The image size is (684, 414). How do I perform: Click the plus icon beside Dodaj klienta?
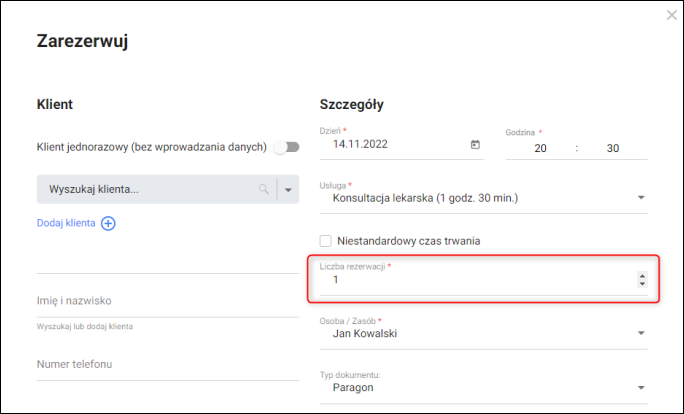coord(108,223)
